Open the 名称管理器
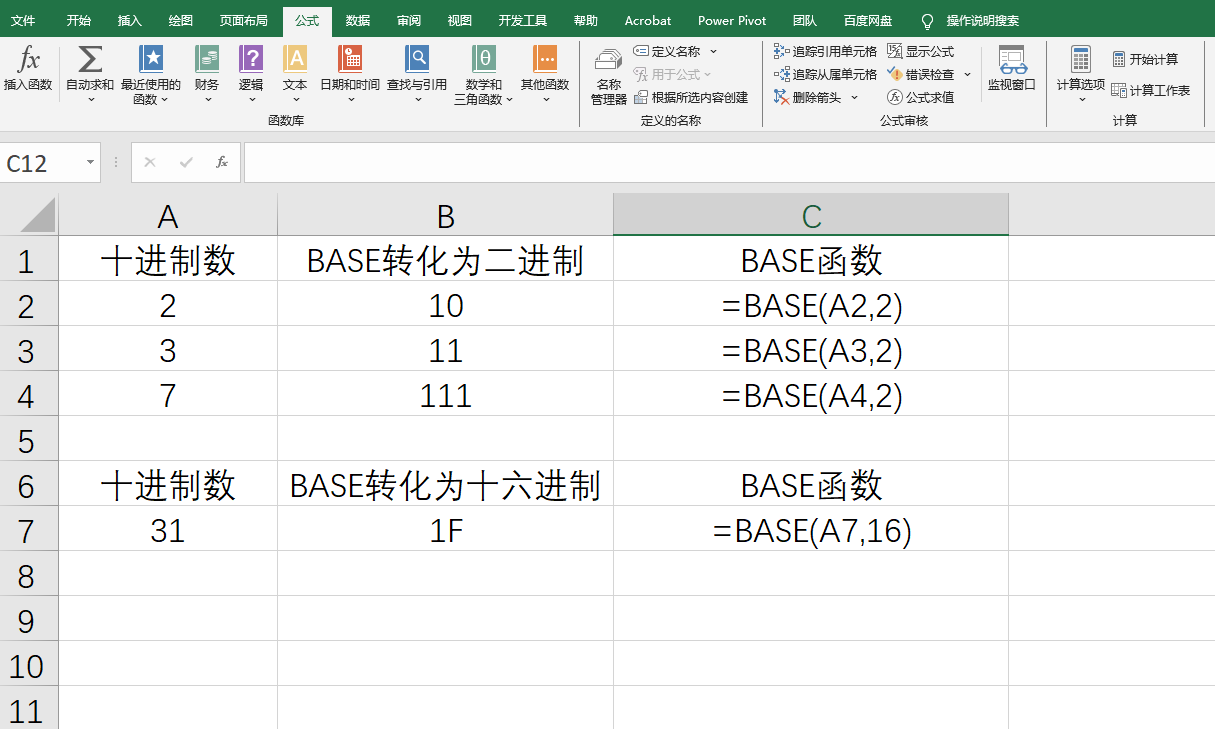The height and width of the screenshot is (729, 1215). click(x=608, y=75)
